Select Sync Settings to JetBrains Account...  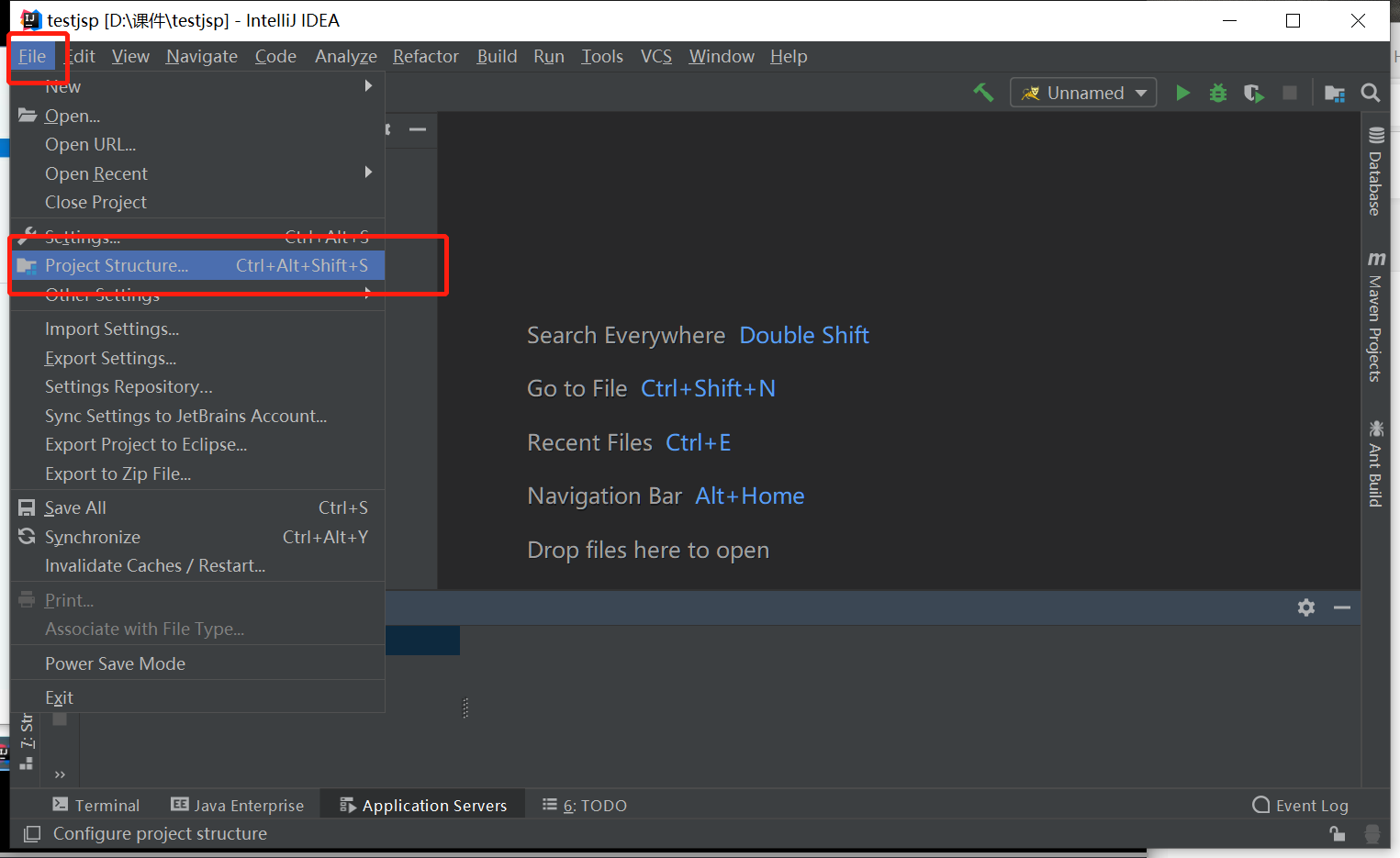point(197,416)
